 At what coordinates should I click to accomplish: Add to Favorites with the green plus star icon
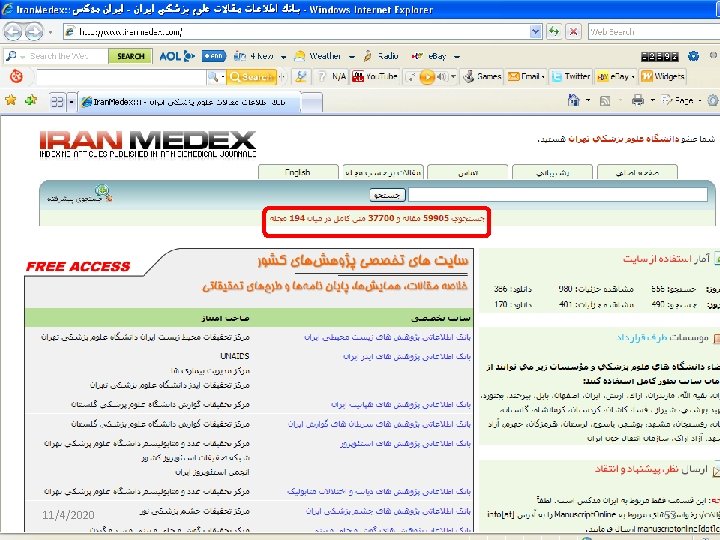tap(31, 100)
